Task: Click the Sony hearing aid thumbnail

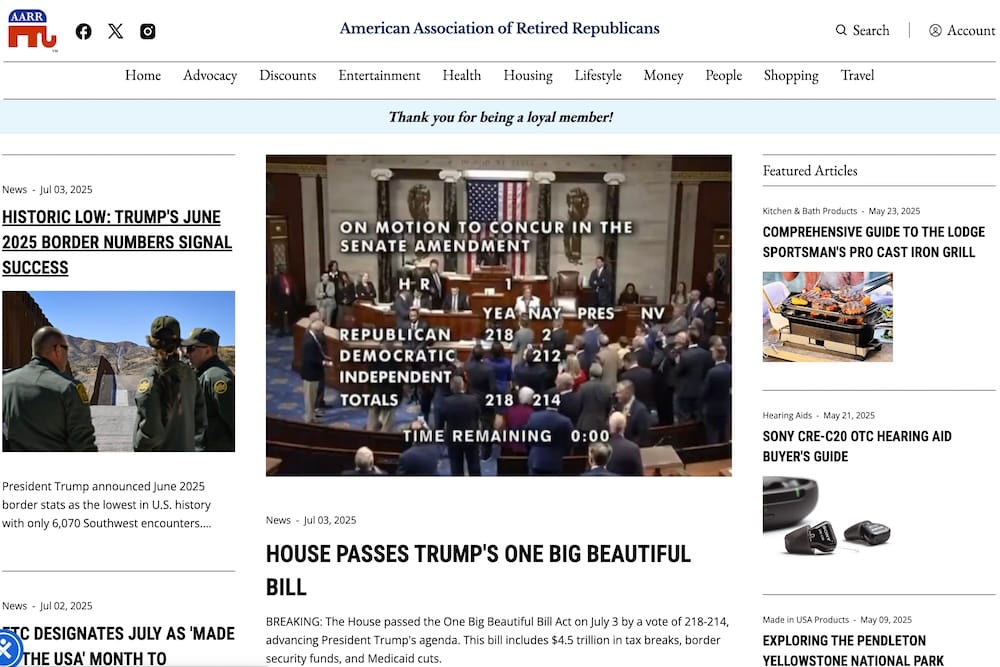Action: 827,517
